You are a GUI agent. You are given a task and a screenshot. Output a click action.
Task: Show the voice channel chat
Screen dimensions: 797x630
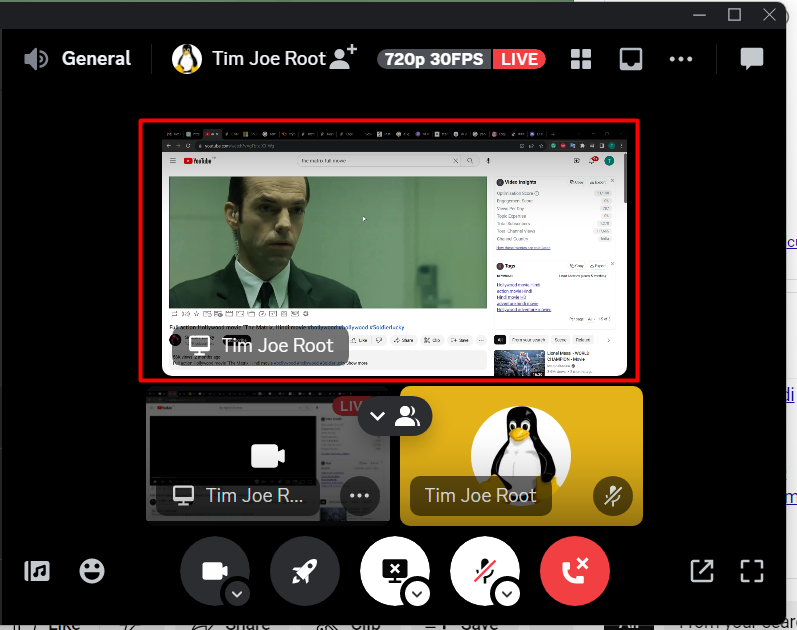[x=751, y=58]
